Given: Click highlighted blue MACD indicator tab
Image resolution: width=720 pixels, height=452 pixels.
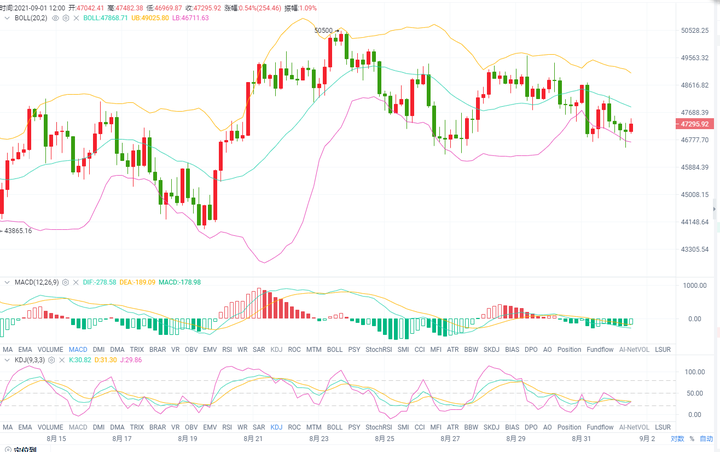Looking at the screenshot, I should 78,350.
